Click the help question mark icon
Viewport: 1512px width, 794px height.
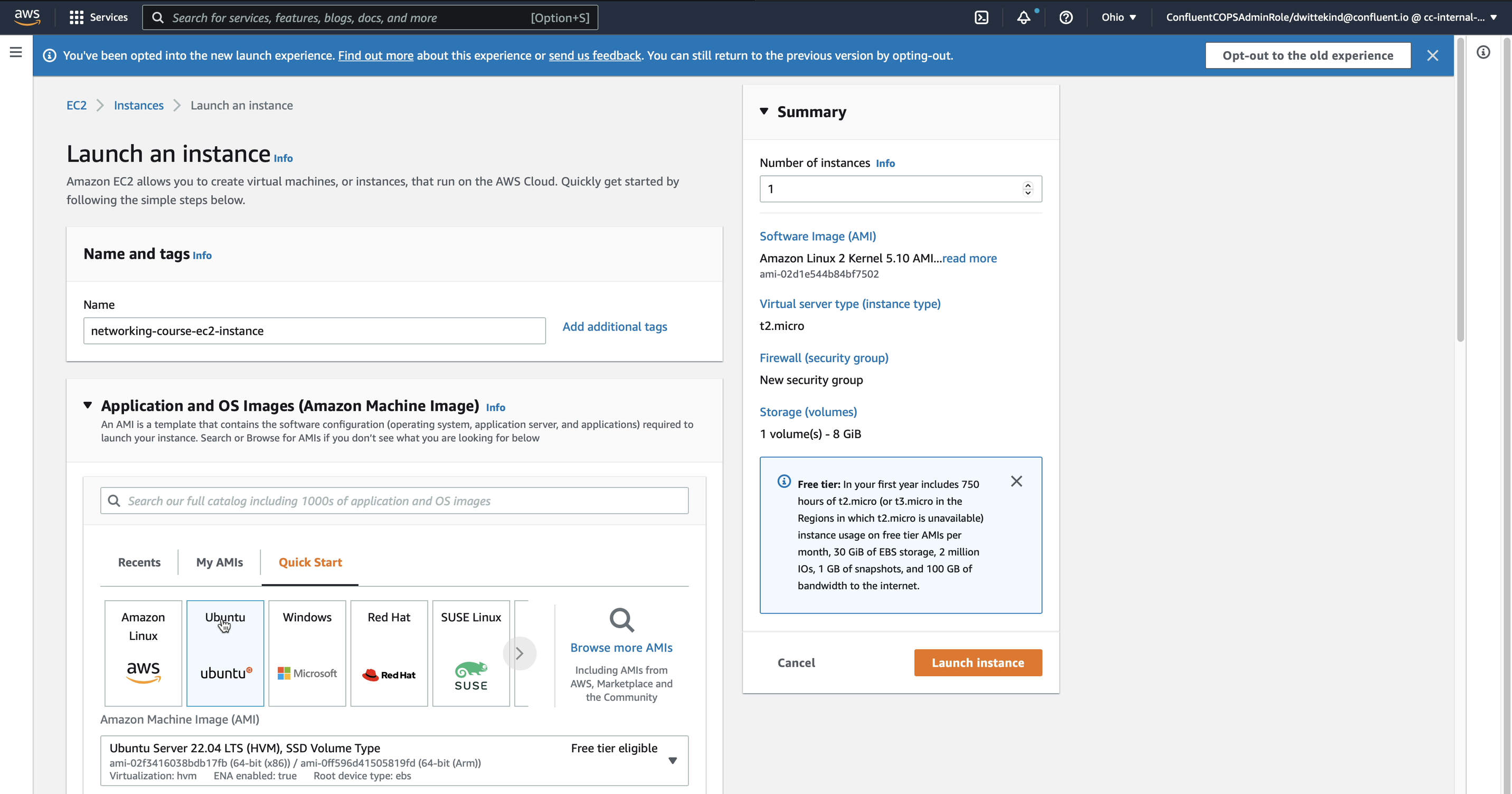[1066, 17]
